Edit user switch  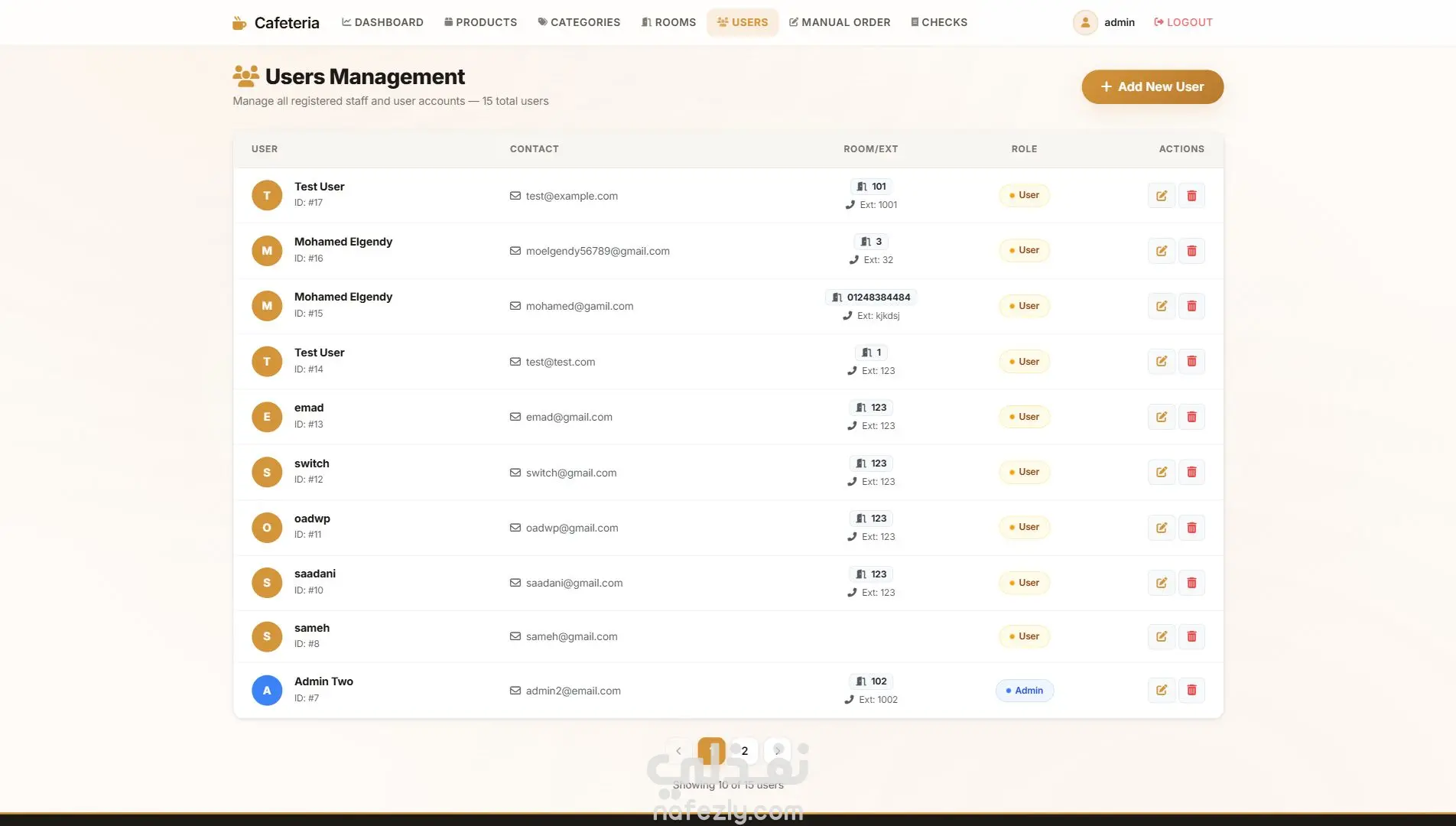click(x=1161, y=472)
